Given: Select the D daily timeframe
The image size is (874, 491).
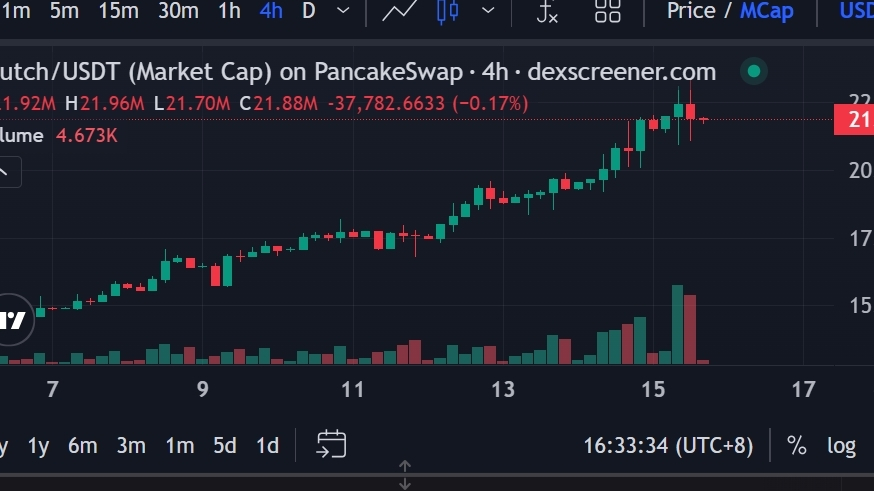Looking at the screenshot, I should point(308,11).
